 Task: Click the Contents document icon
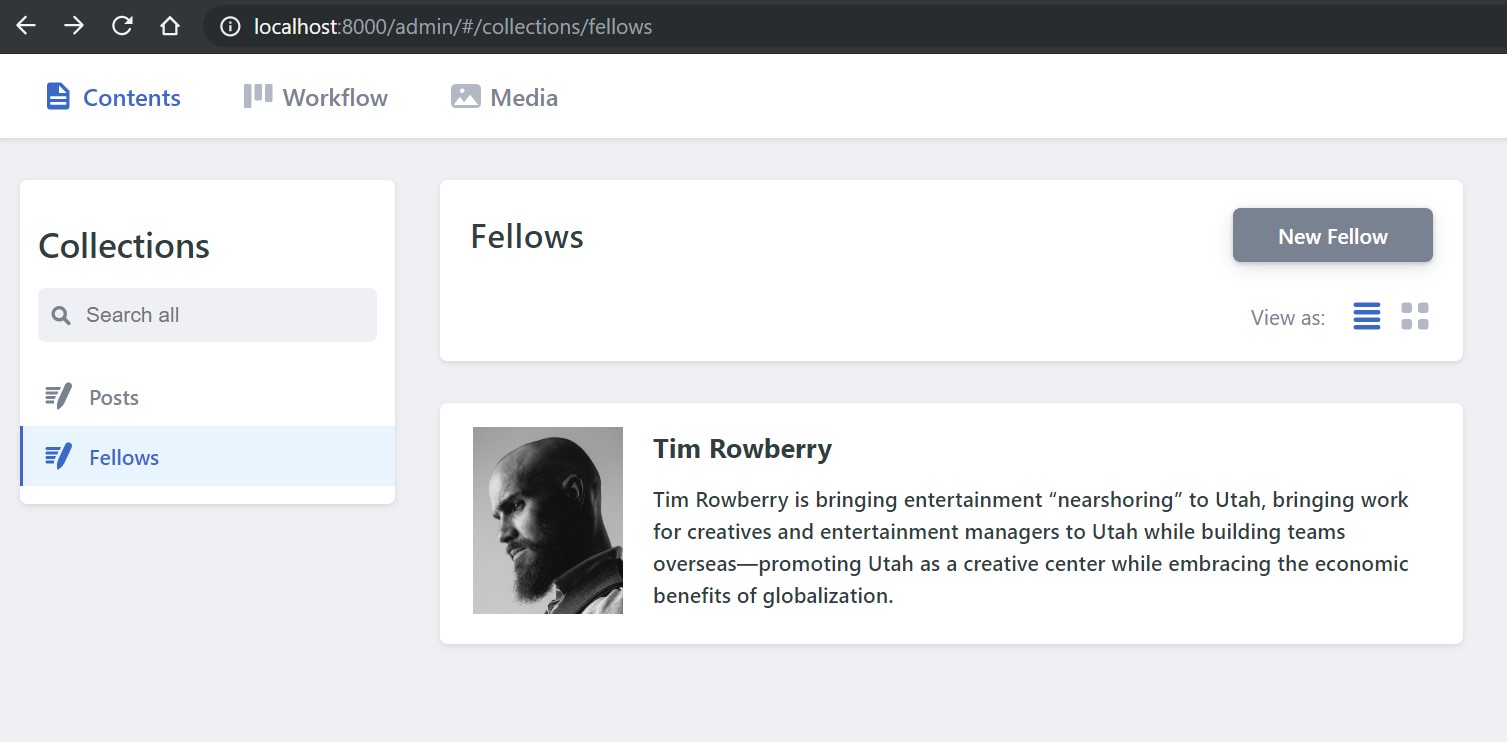coord(58,97)
